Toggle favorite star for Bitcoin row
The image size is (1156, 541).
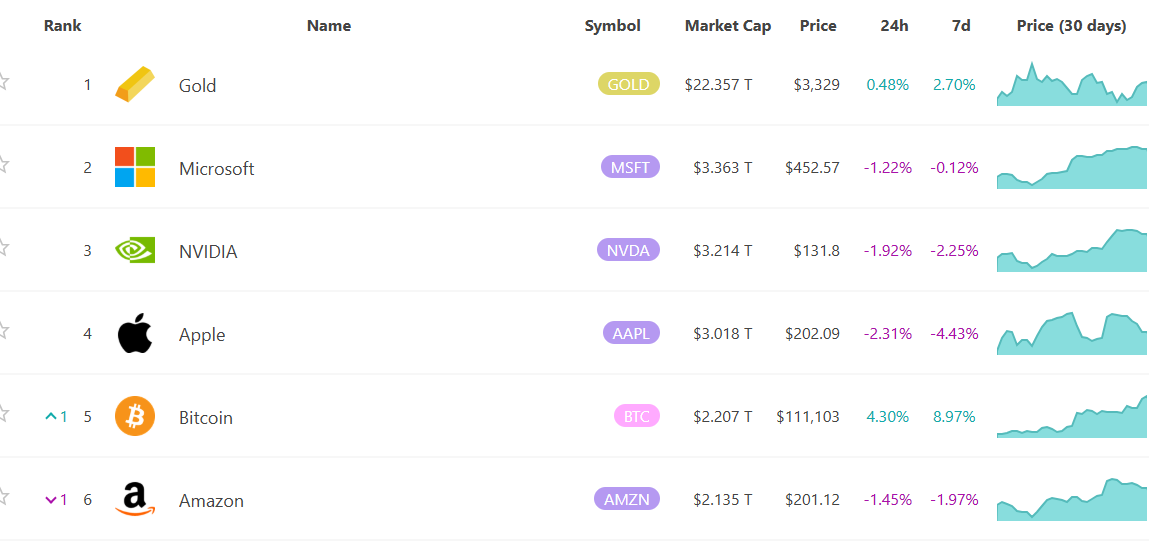click(x=3, y=413)
